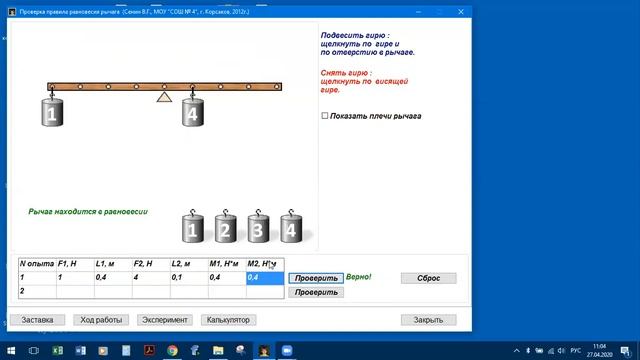Click the empty L2 cell in row 2

pos(189,291)
